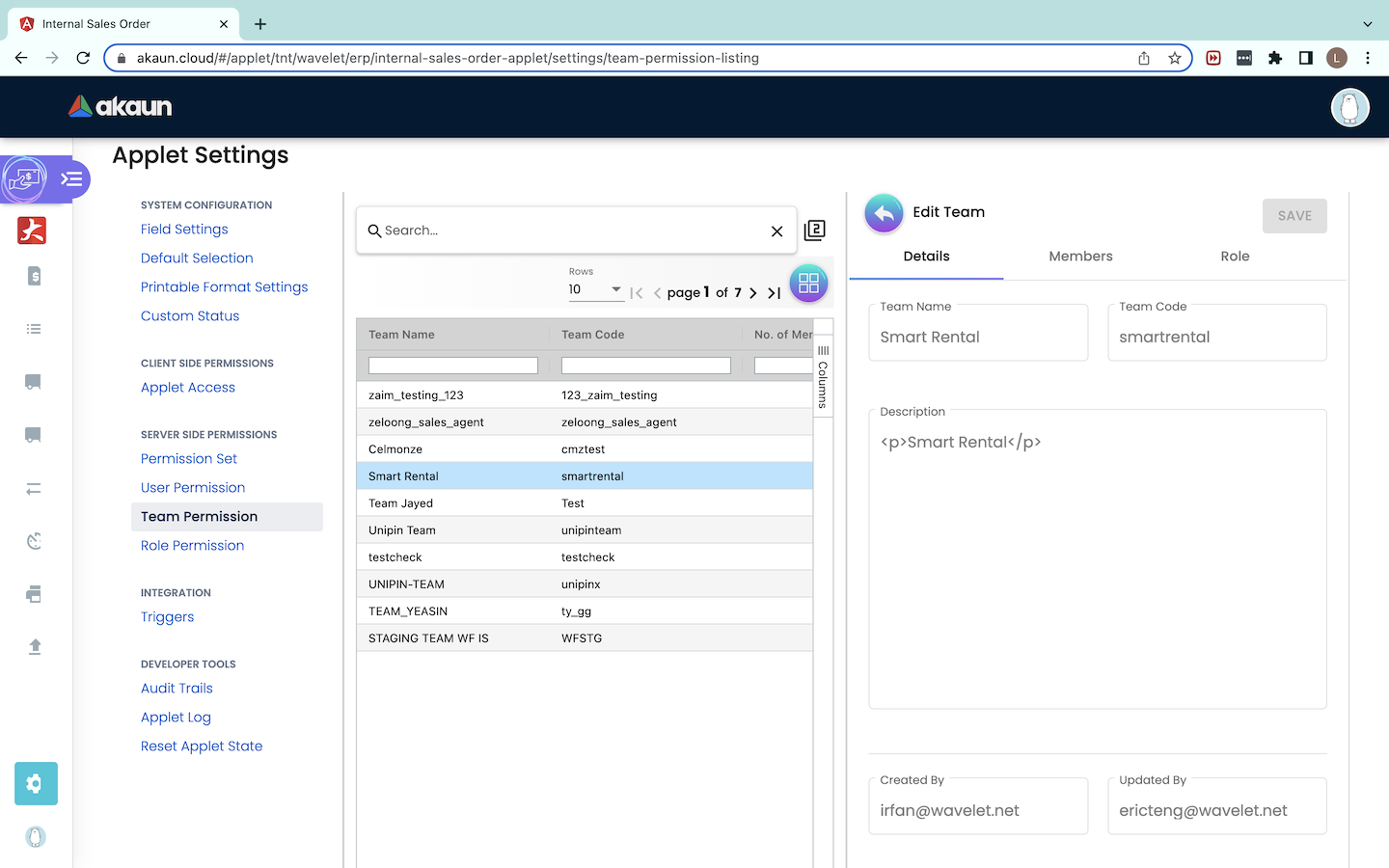Click the penguin profile avatar in header
The width and height of the screenshot is (1389, 868).
coord(1349,107)
